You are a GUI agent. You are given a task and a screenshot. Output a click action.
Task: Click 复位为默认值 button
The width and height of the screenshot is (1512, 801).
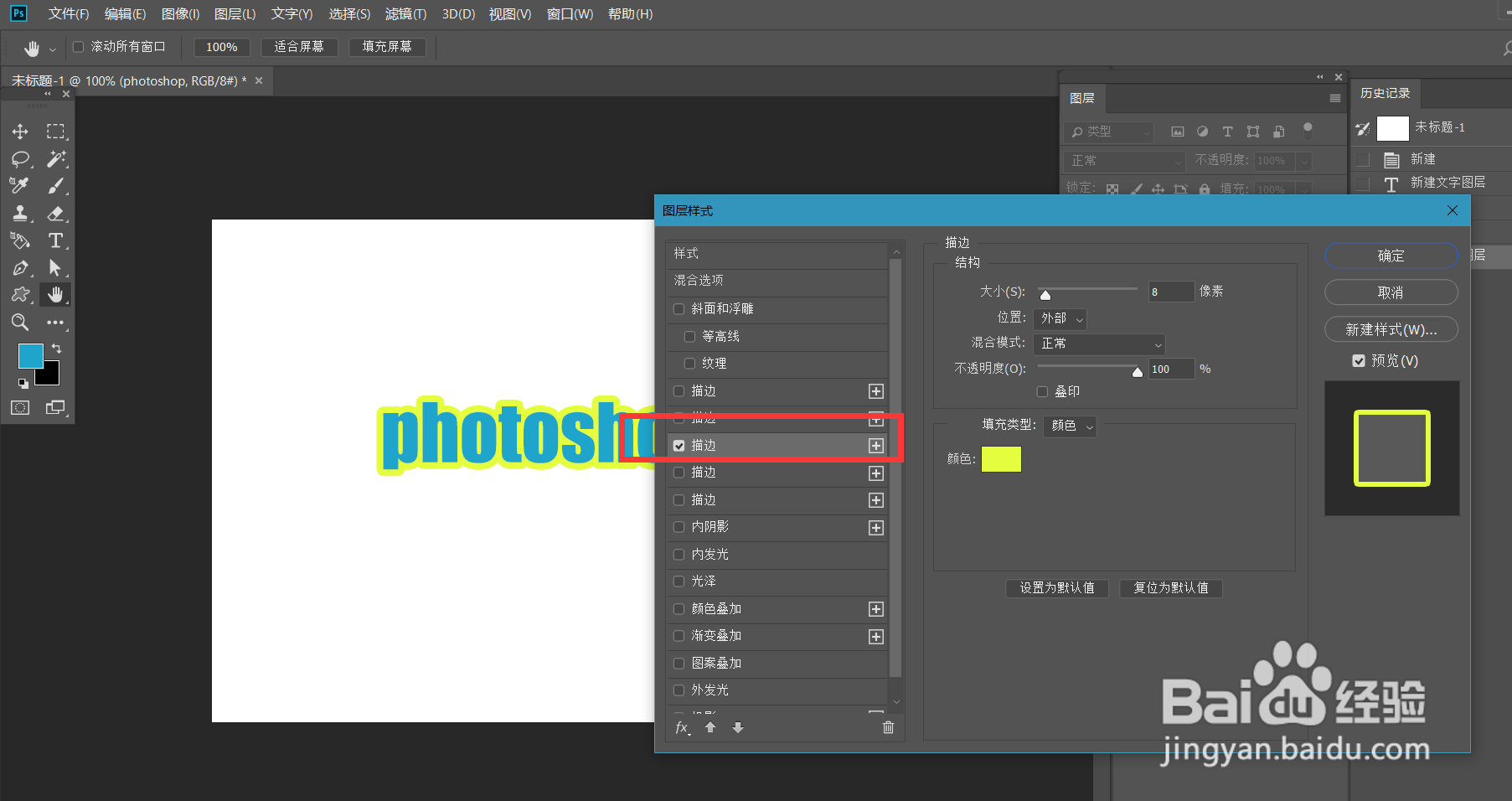1171,588
